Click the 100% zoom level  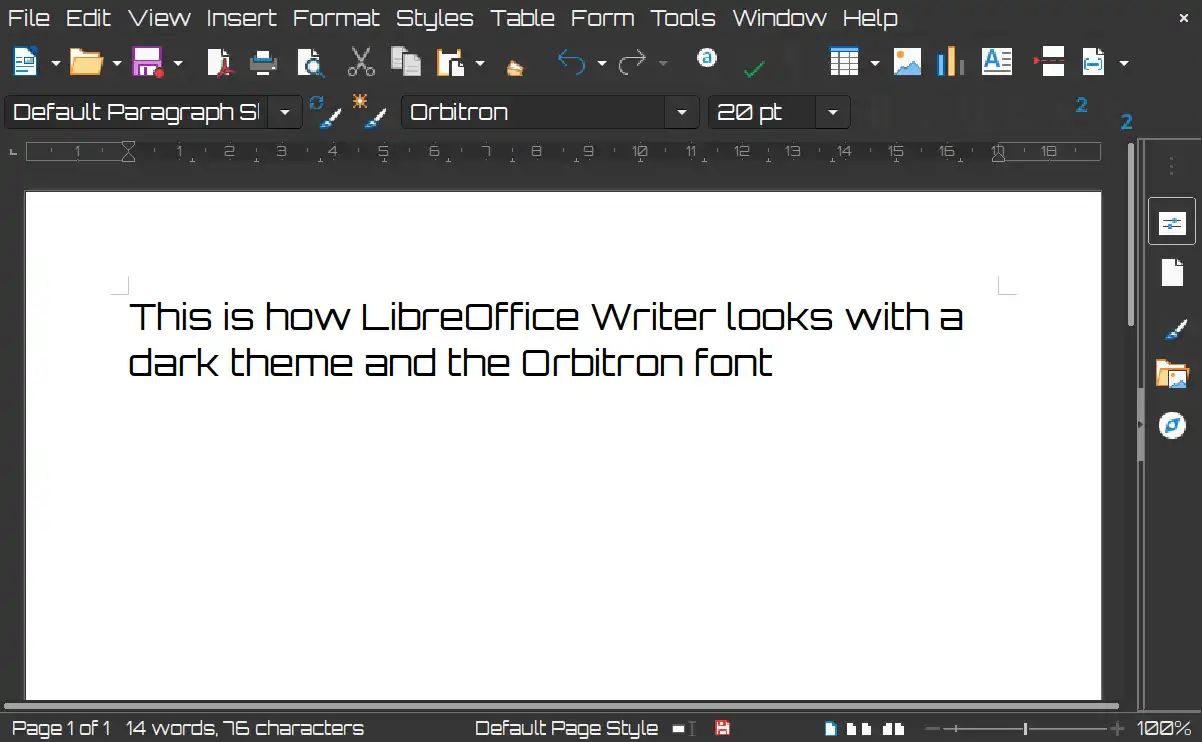coord(1164,729)
